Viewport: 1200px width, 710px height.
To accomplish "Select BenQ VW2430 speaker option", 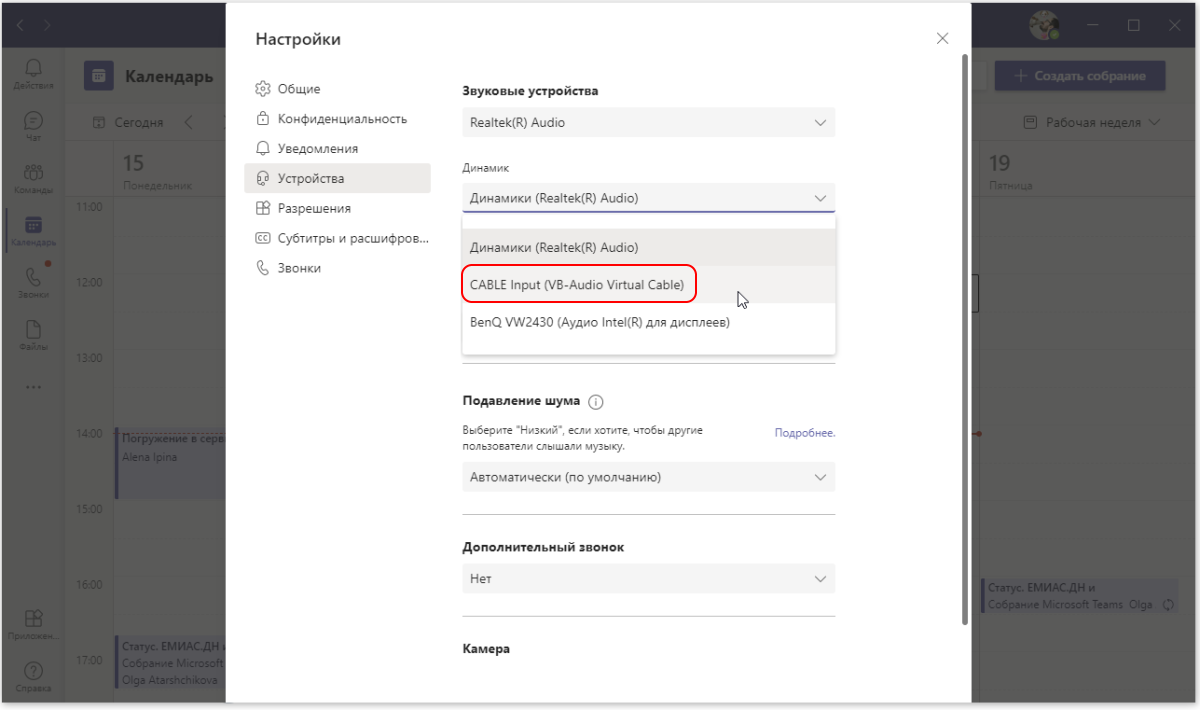I will click(648, 322).
